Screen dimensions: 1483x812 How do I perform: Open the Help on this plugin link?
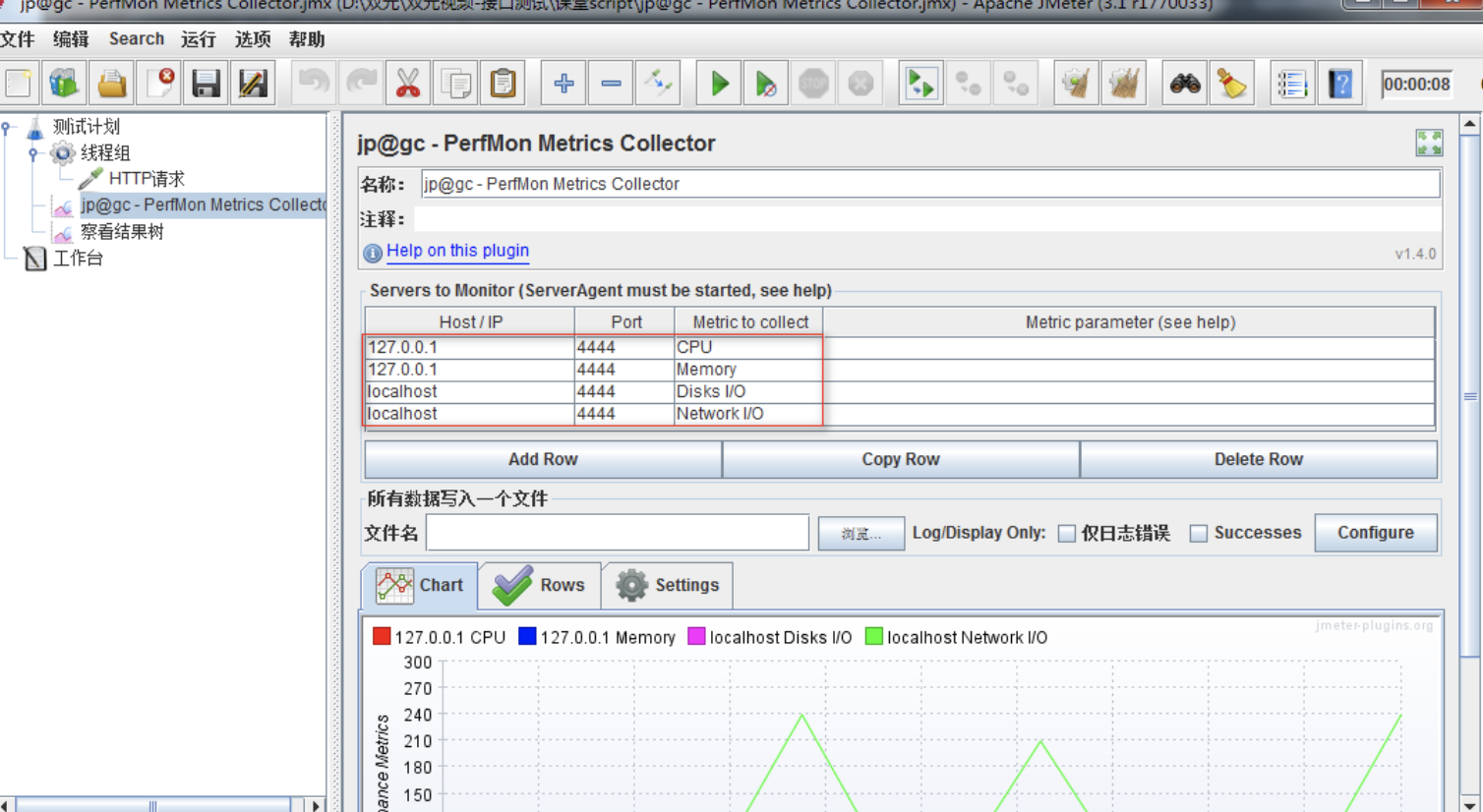(x=457, y=251)
